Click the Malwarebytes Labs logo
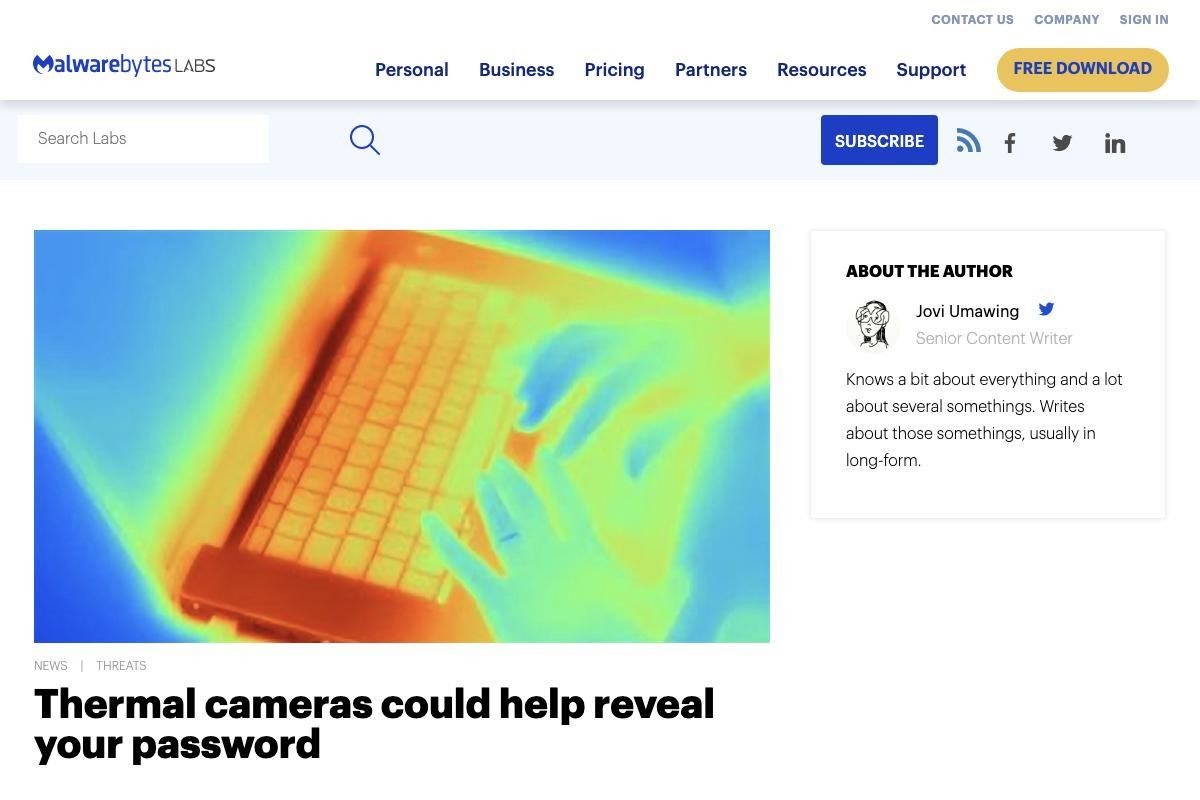 (124, 66)
